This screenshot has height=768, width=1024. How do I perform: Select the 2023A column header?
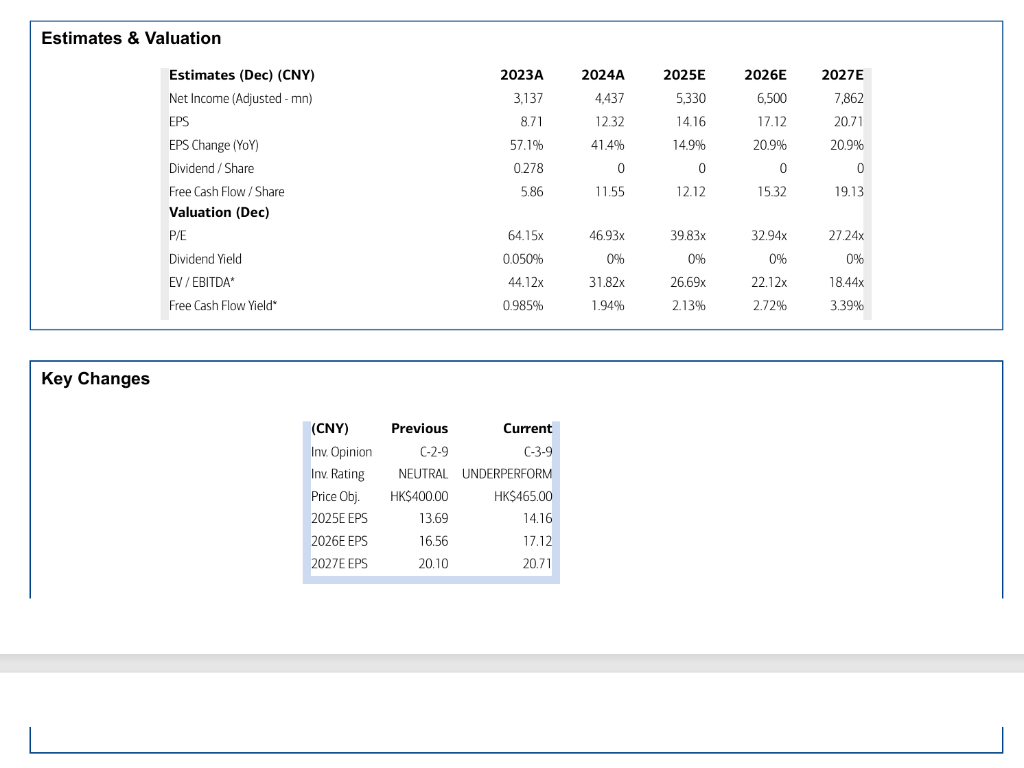pyautogui.click(x=521, y=75)
